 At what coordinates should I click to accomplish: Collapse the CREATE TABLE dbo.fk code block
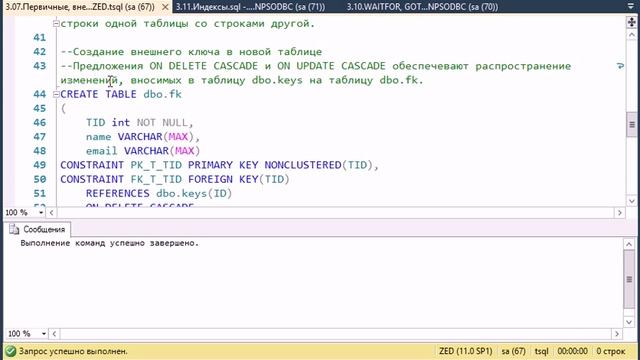pos(56,94)
